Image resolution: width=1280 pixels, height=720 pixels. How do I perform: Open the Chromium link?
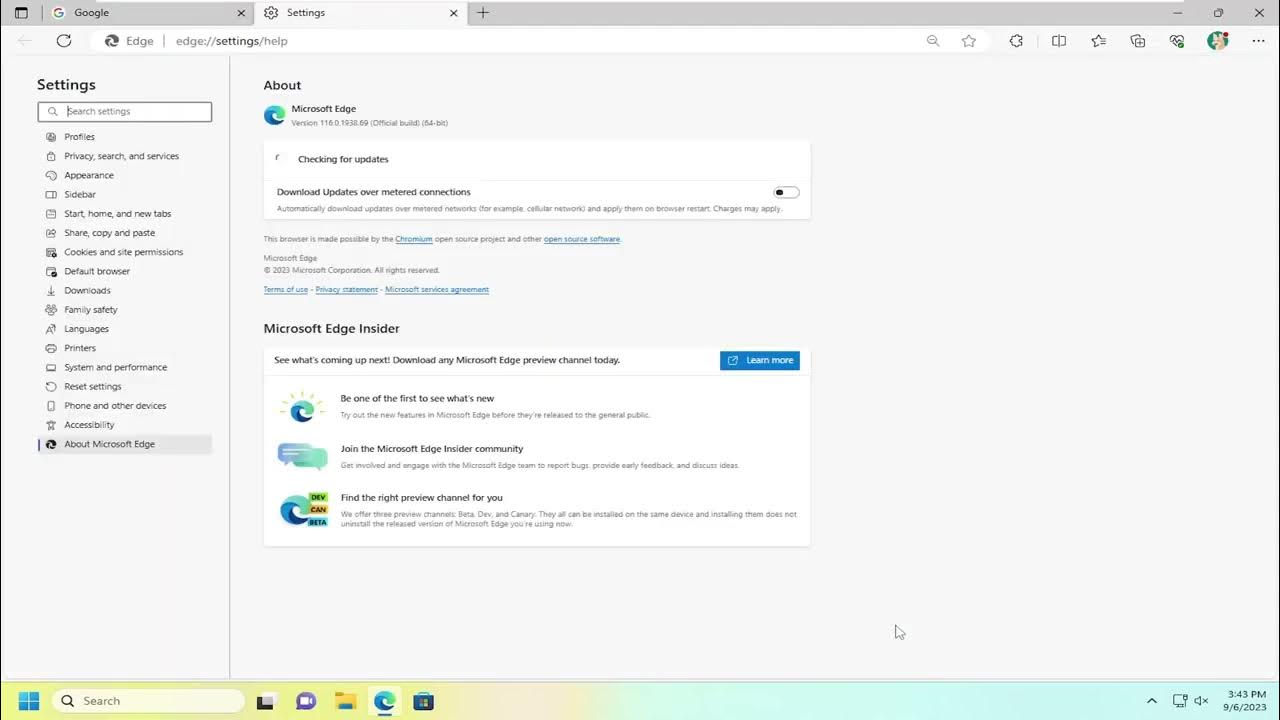(414, 239)
